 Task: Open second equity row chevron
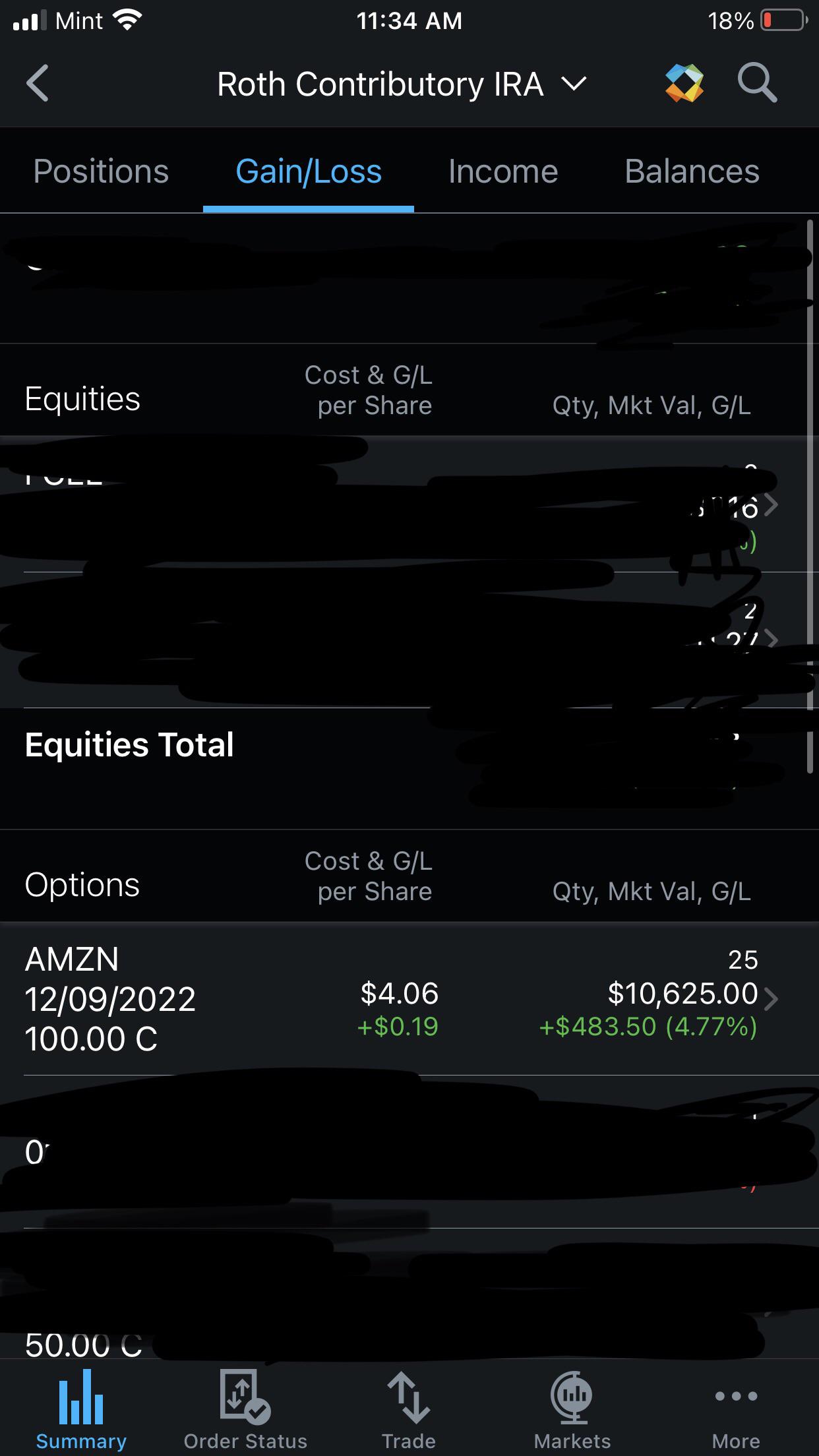coord(770,640)
